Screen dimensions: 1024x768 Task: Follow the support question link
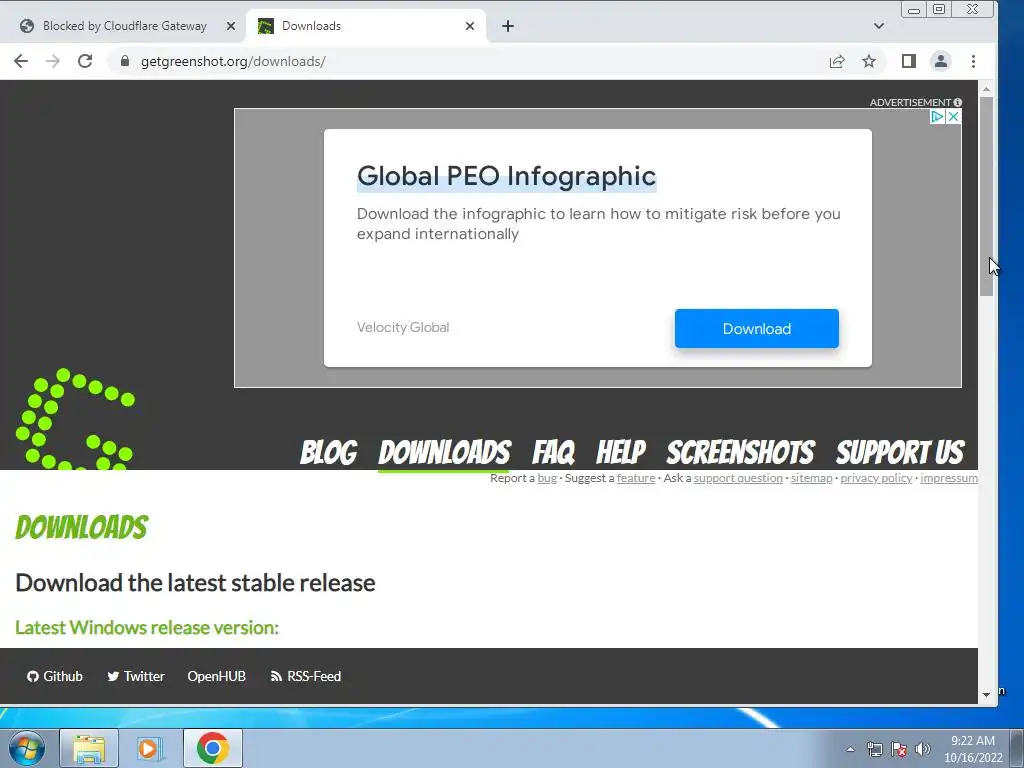tap(738, 478)
